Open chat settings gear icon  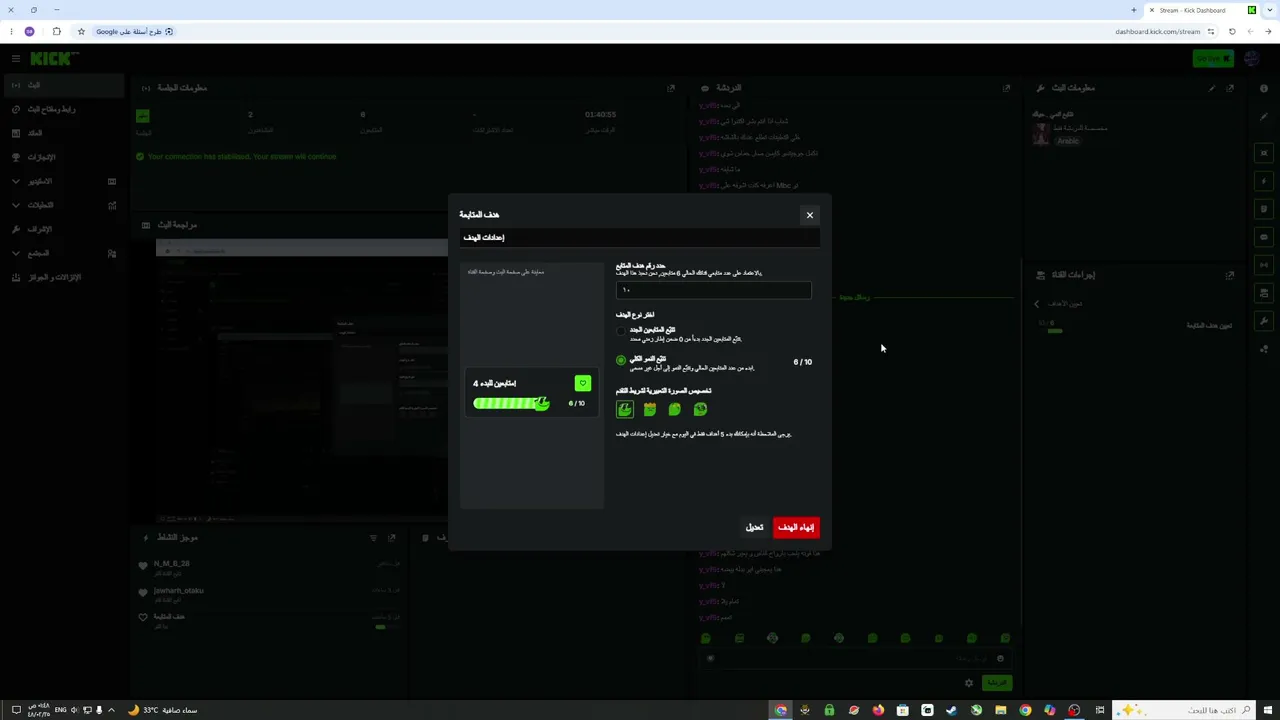coord(968,683)
